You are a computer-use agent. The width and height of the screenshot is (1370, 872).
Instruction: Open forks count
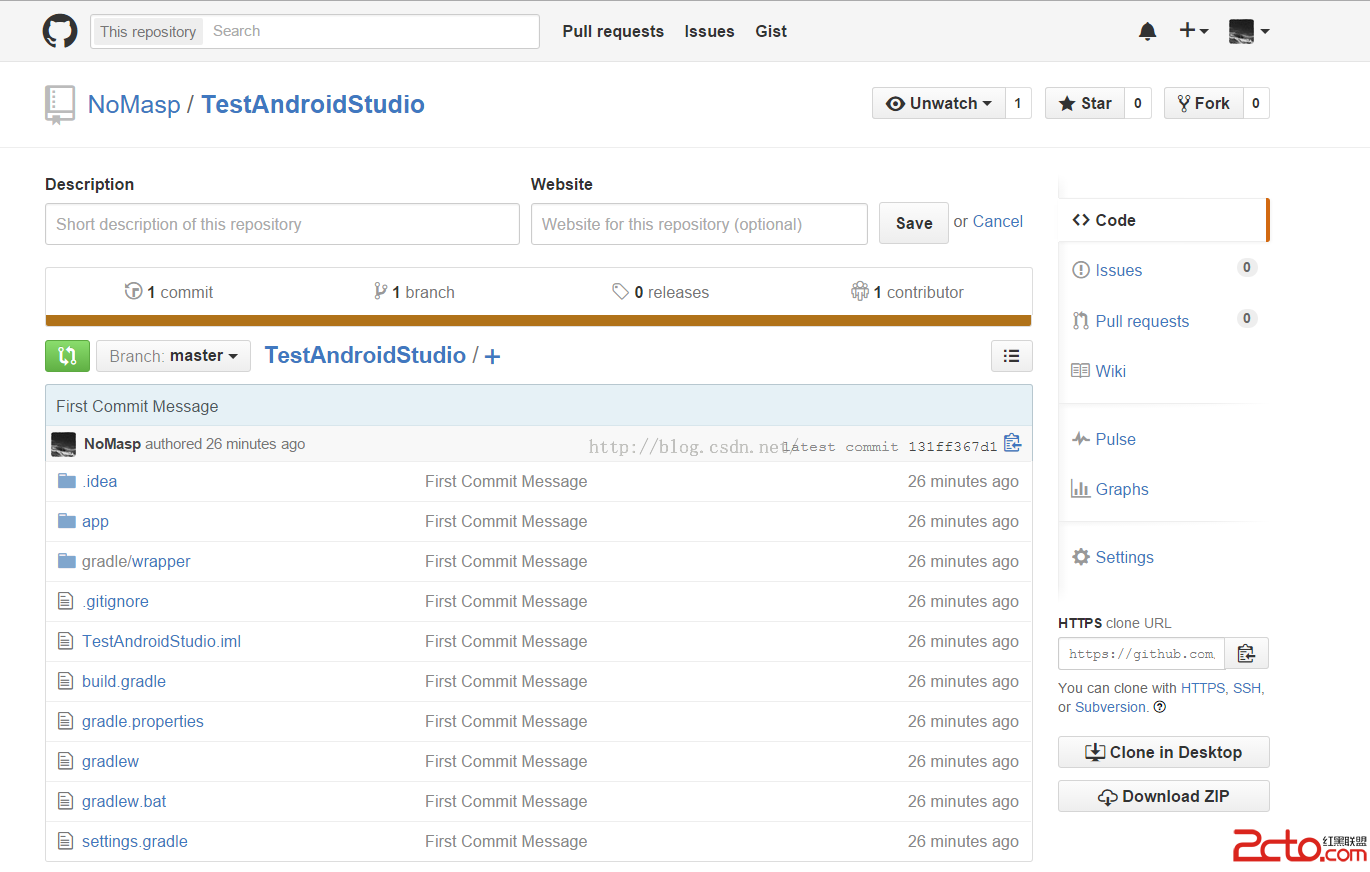point(1256,103)
